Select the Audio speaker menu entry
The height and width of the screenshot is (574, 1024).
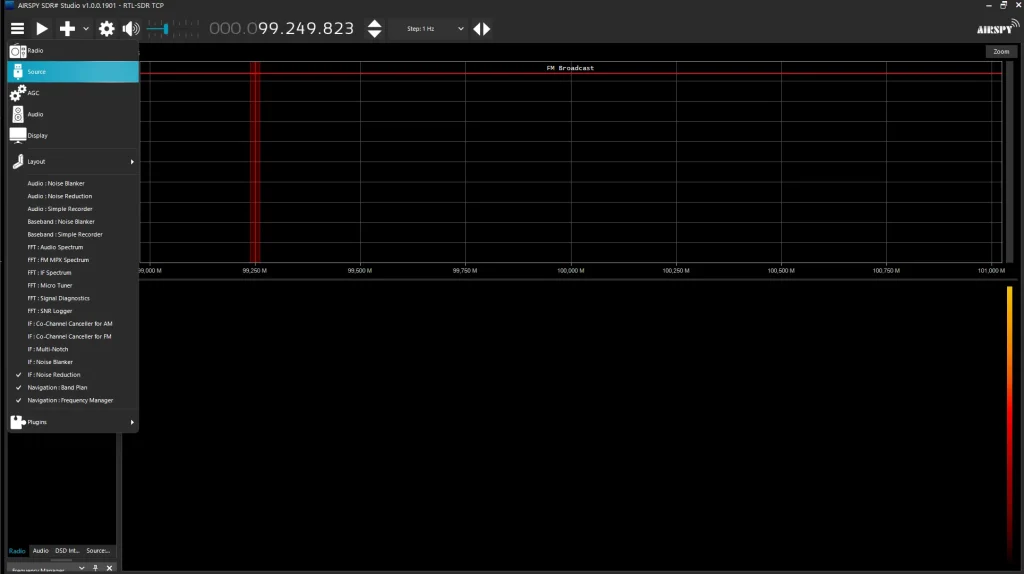click(x=18, y=114)
